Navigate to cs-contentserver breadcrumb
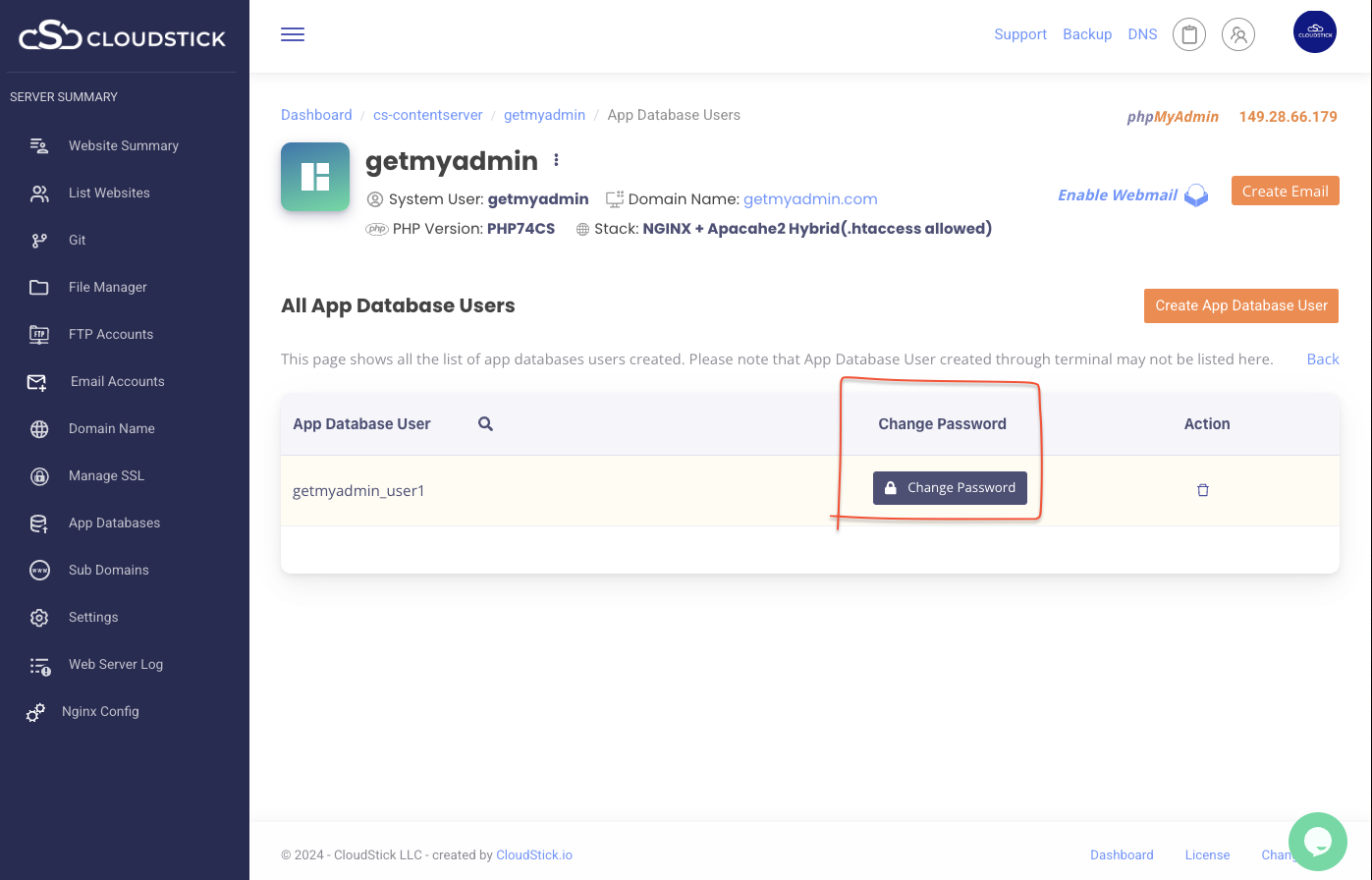The height and width of the screenshot is (880, 1372). pos(427,115)
